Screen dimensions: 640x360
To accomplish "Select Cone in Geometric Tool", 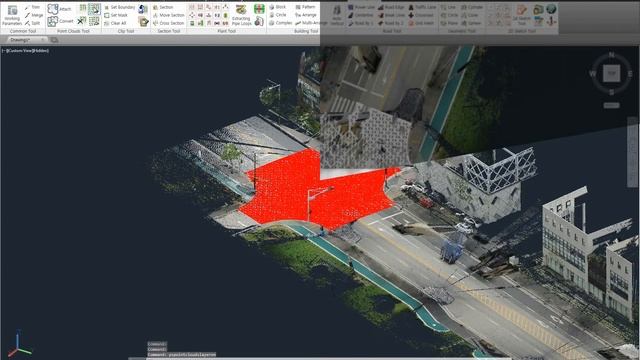I will [469, 15].
